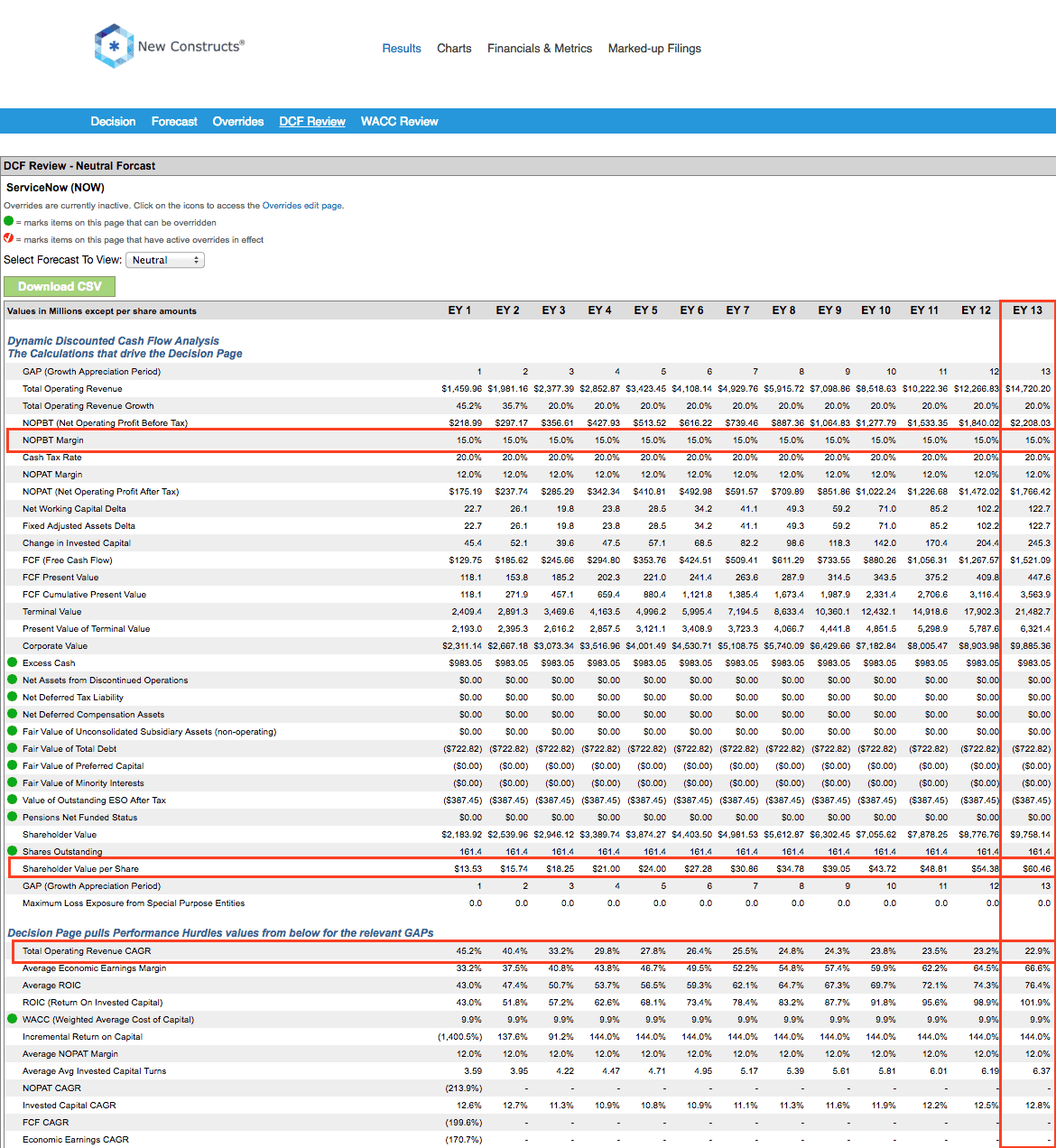Go to Forecast page in blue bar
Viewport: 1056px width, 1148px height.
coord(174,121)
